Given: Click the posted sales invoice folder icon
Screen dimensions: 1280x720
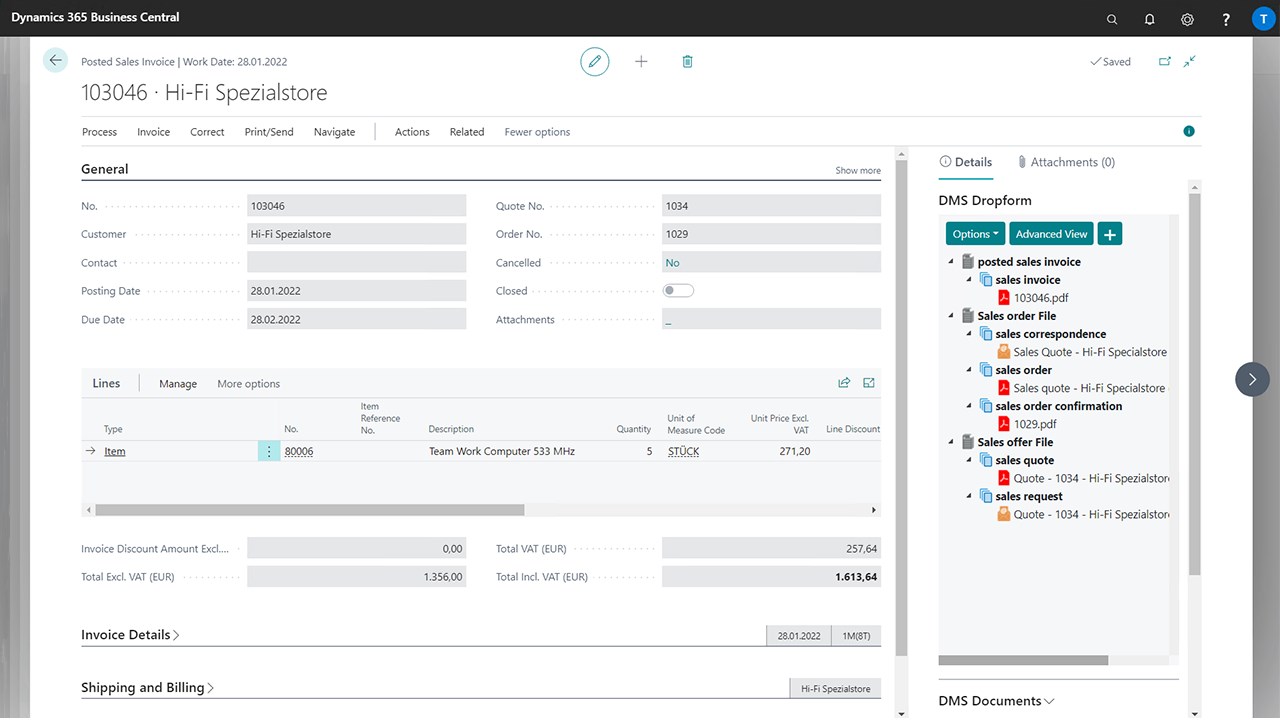Looking at the screenshot, I should tap(968, 262).
